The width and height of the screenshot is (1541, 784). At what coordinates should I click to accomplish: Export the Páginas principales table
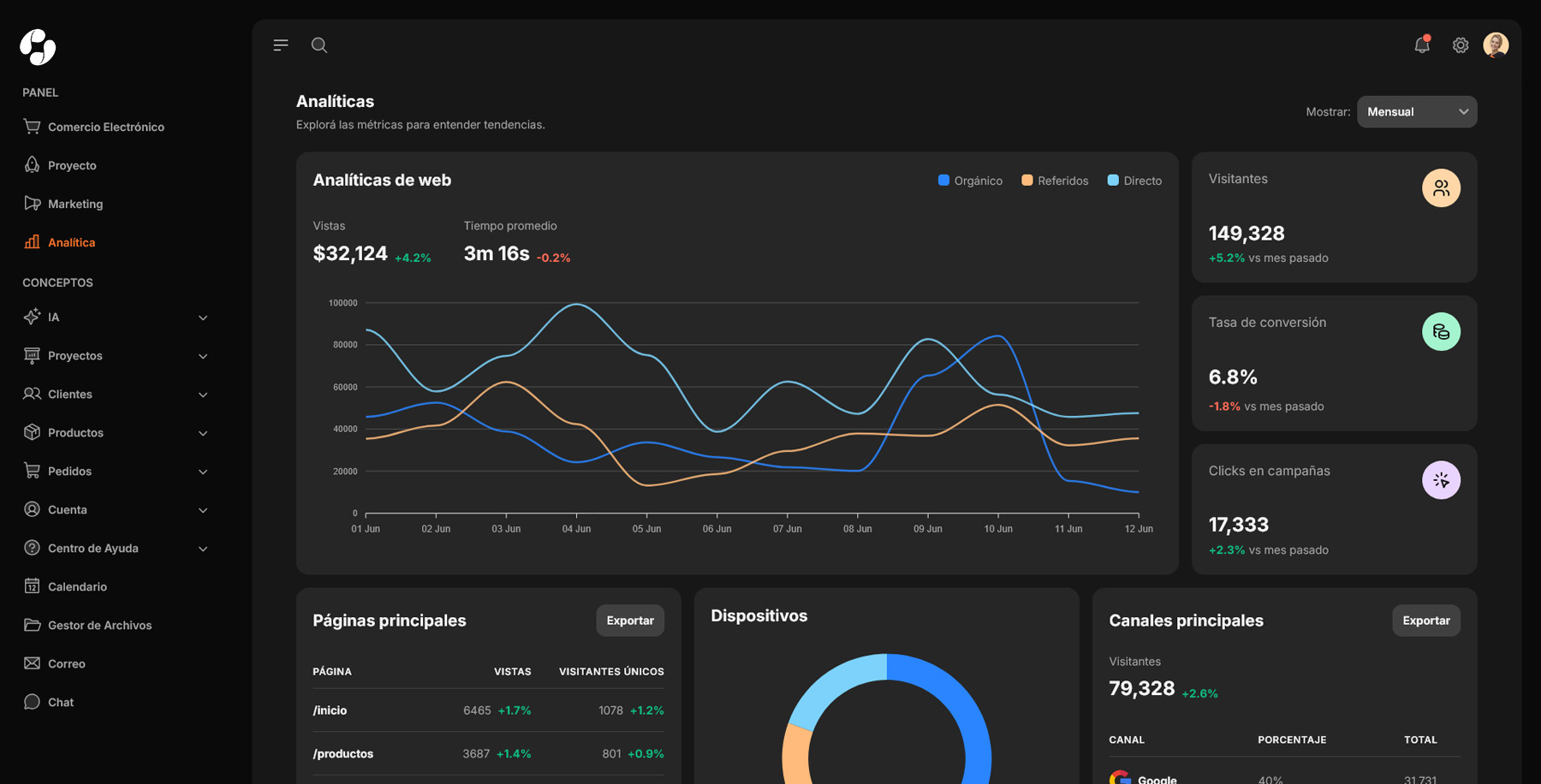tap(630, 621)
